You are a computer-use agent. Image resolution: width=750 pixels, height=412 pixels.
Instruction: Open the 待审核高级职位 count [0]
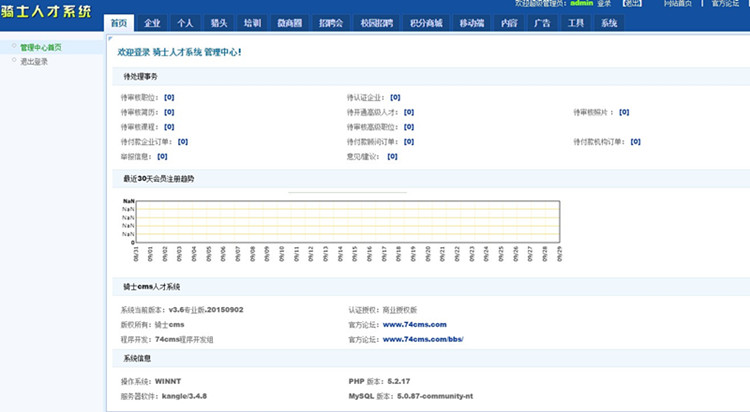[408, 127]
